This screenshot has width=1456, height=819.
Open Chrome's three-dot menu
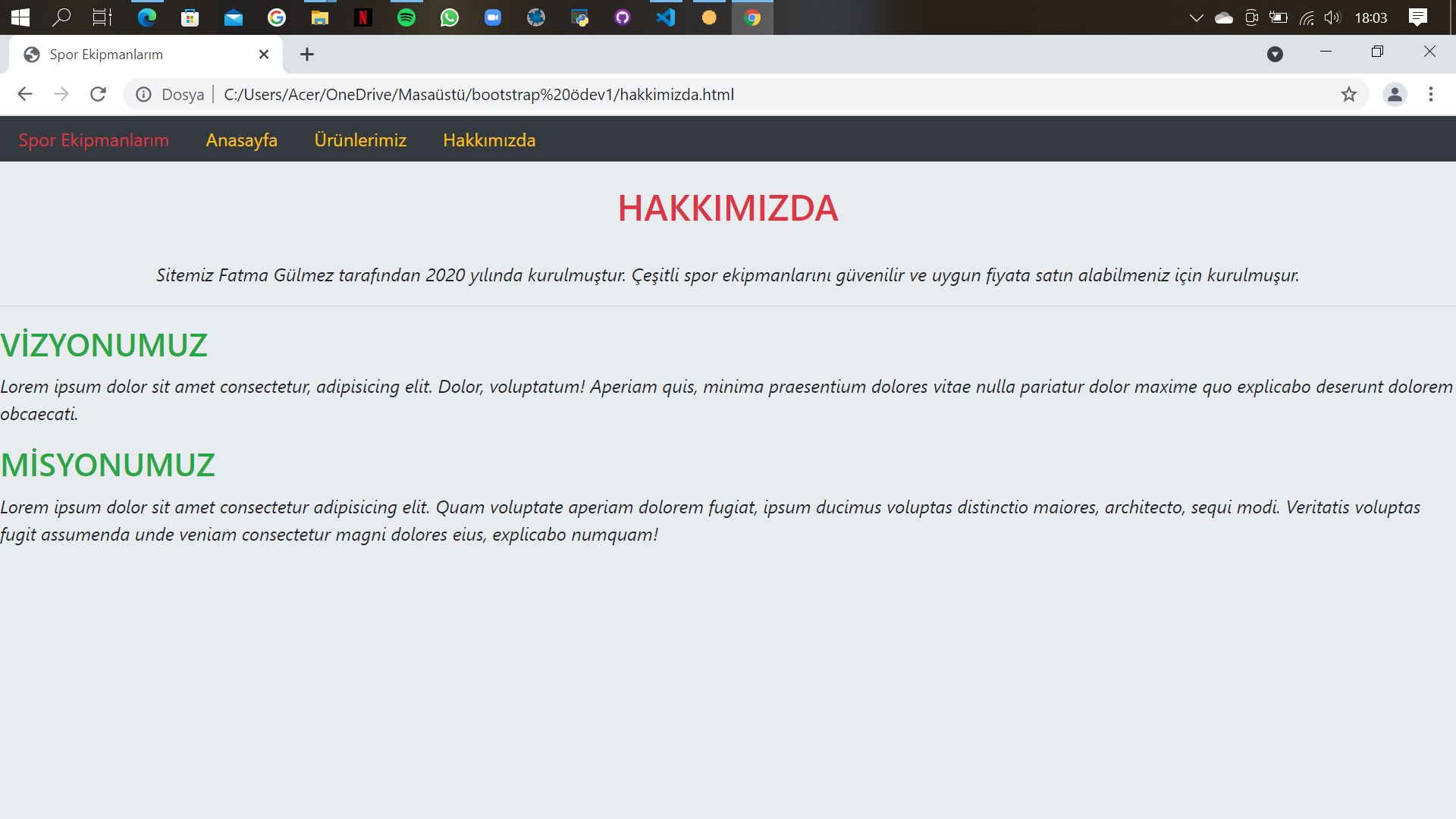1431,94
